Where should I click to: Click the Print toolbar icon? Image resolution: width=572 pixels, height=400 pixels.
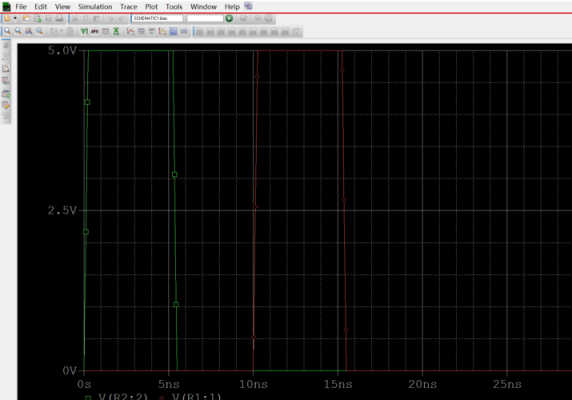tap(59, 18)
